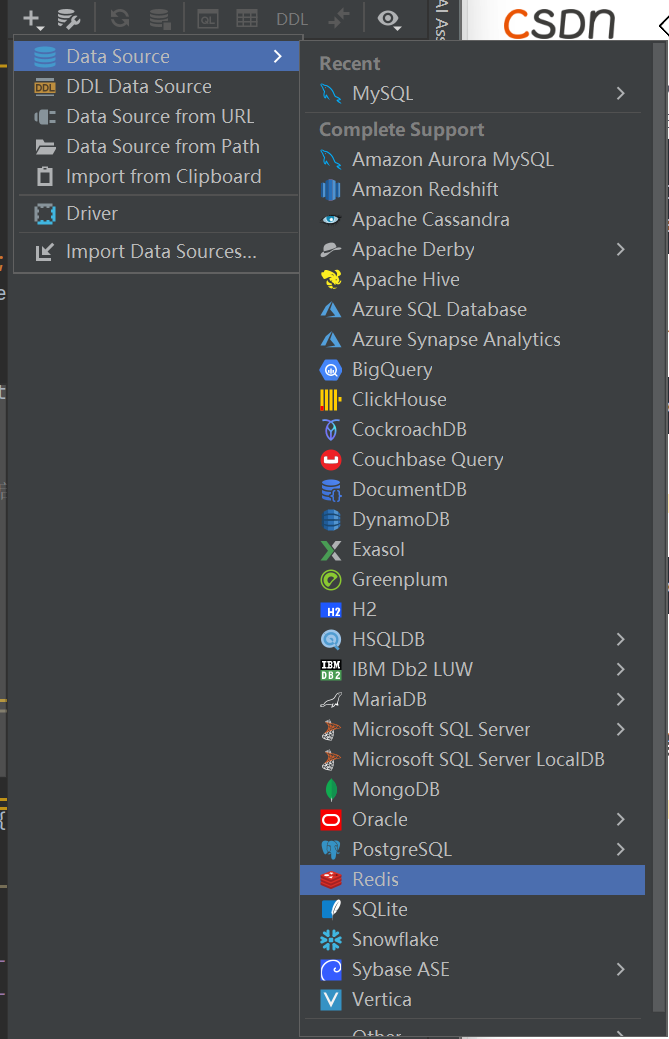669x1039 pixels.
Task: Open Import Data Sources... option
Action: [x=156, y=252]
